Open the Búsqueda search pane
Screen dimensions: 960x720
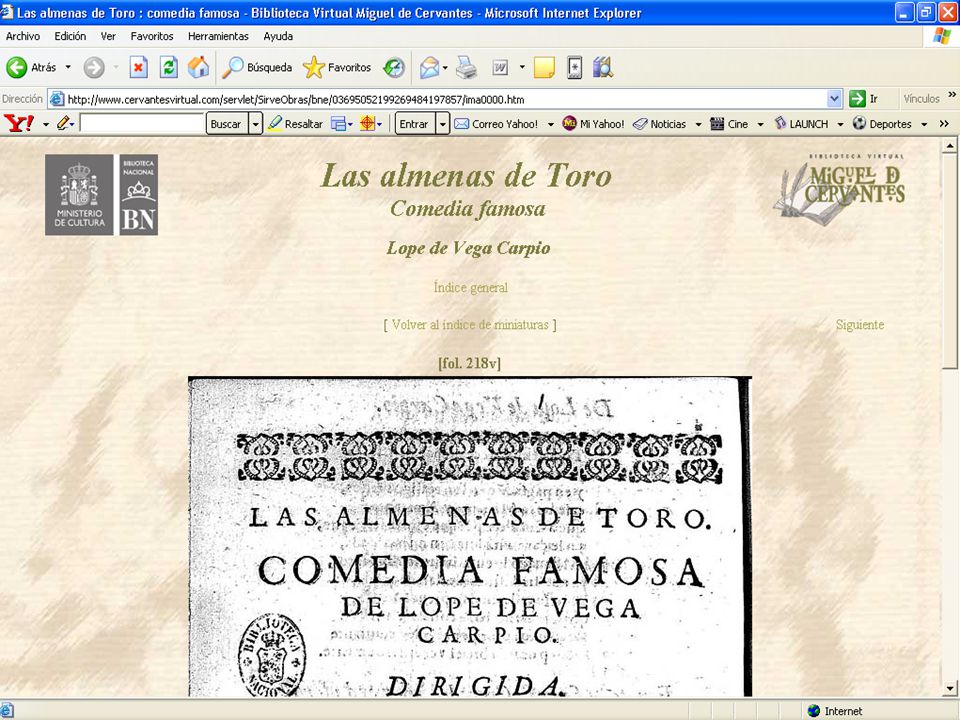click(257, 67)
